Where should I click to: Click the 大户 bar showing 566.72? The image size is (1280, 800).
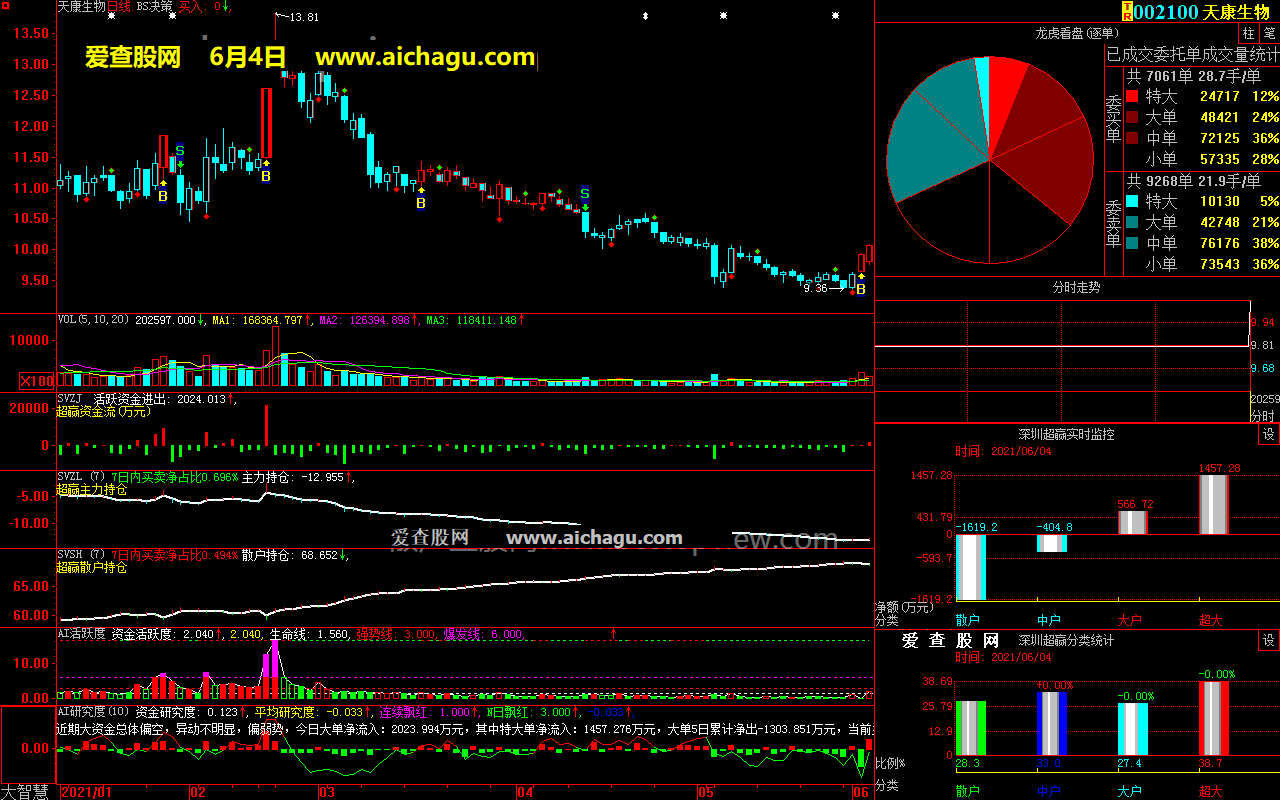pos(1133,522)
